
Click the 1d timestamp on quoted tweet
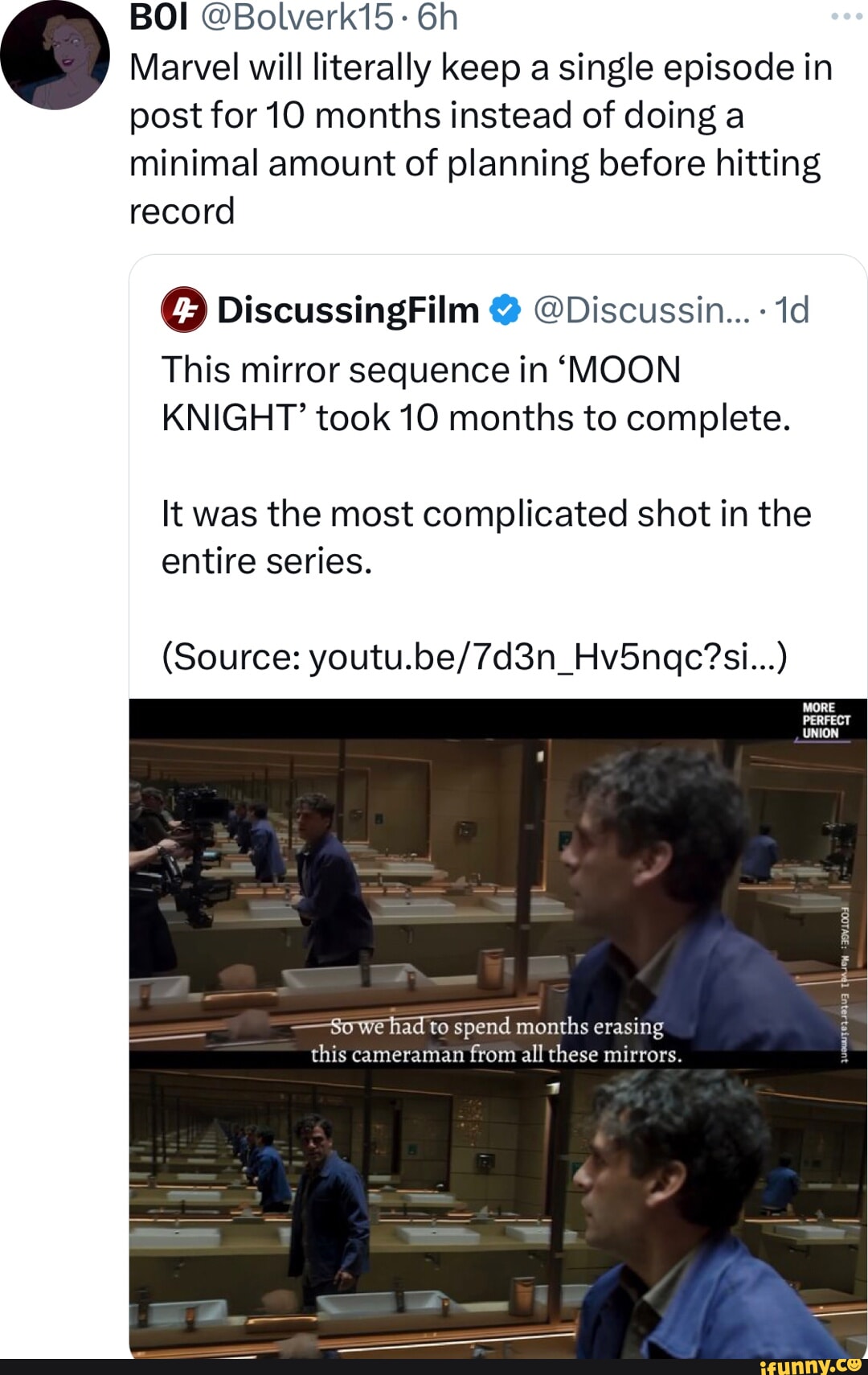click(792, 310)
